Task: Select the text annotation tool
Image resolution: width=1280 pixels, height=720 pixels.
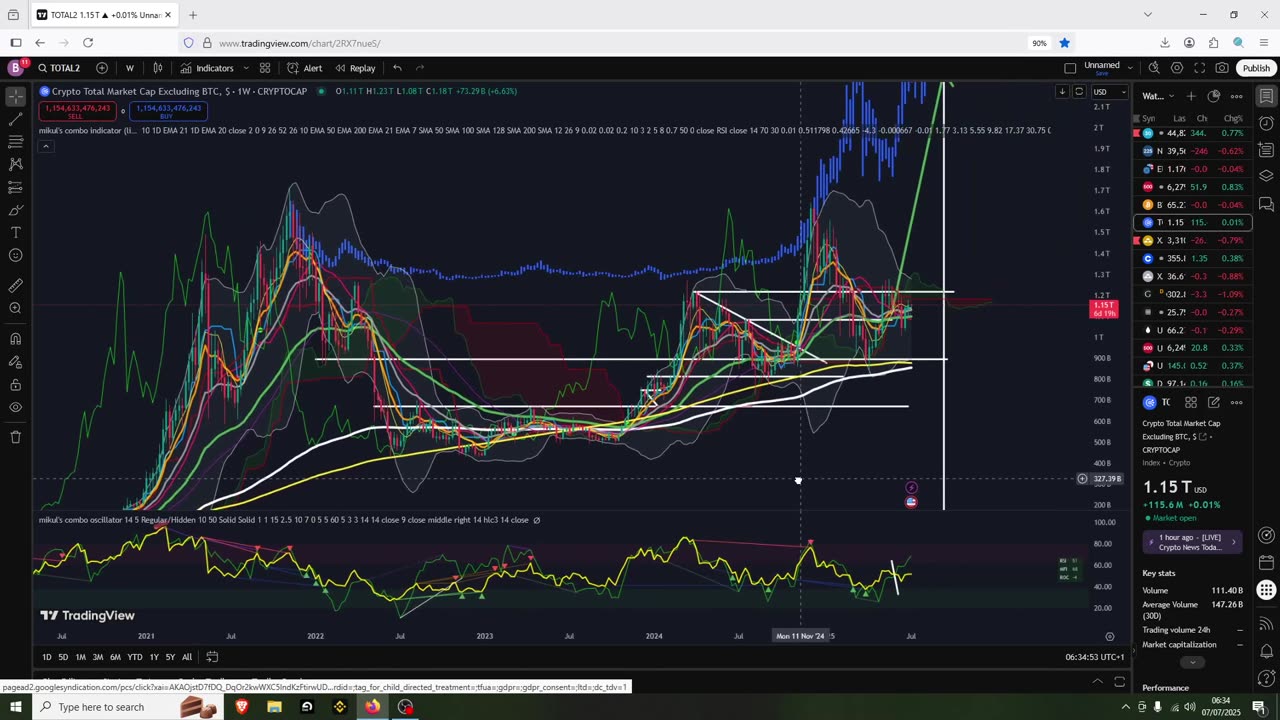Action: click(x=15, y=232)
